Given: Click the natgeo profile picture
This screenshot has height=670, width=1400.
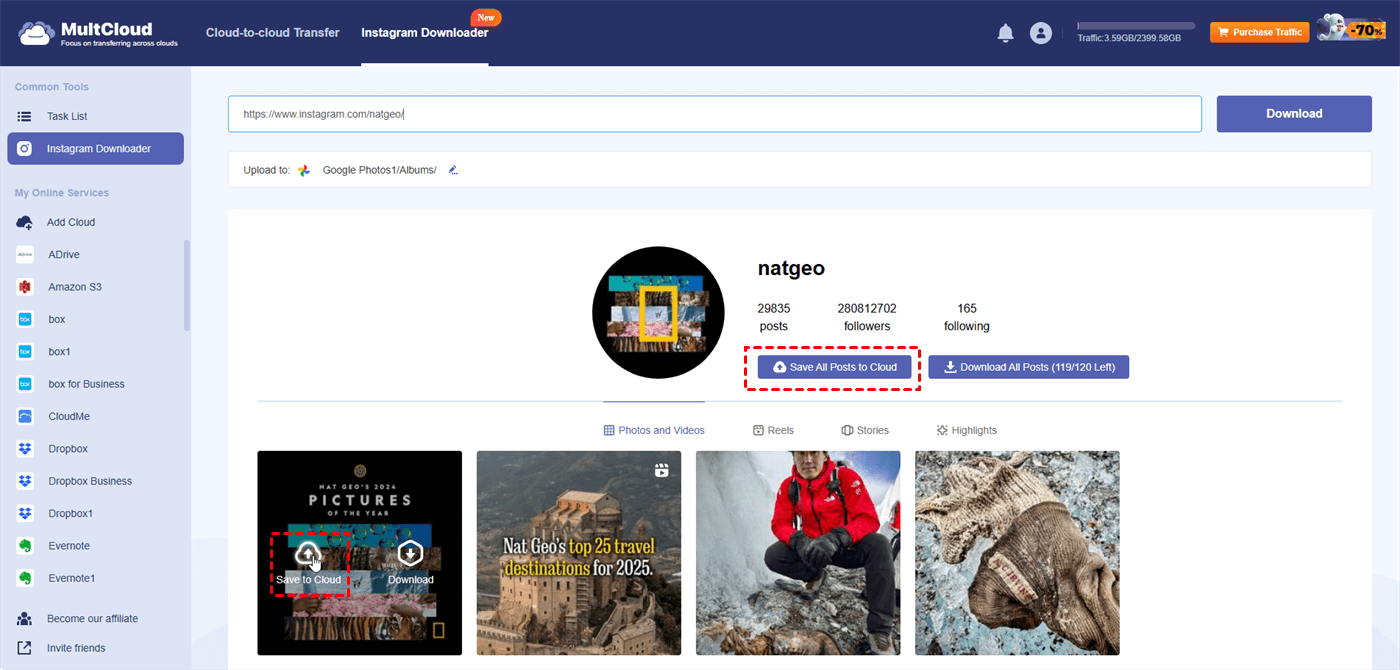Looking at the screenshot, I should tap(658, 312).
